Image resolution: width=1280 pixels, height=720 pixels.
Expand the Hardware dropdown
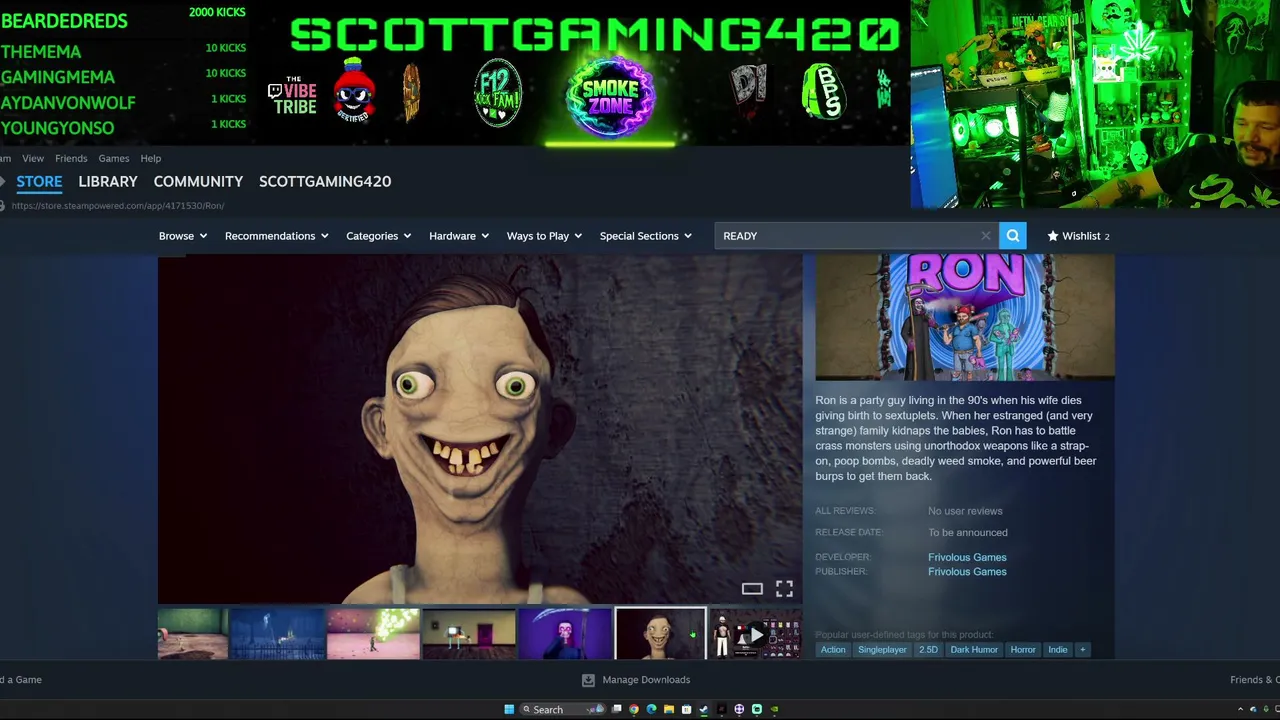tap(459, 236)
